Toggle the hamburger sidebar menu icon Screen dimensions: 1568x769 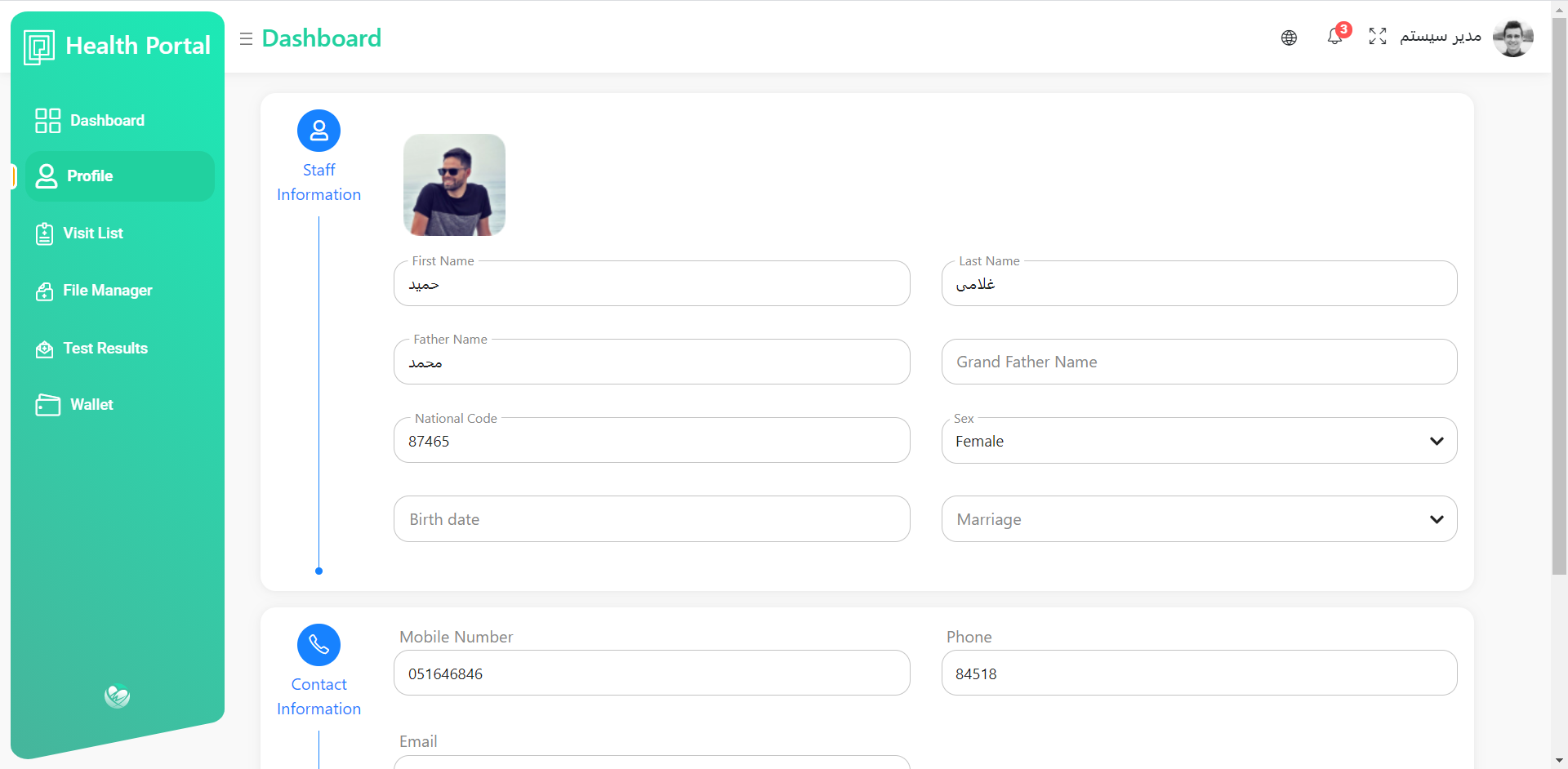[x=246, y=38]
